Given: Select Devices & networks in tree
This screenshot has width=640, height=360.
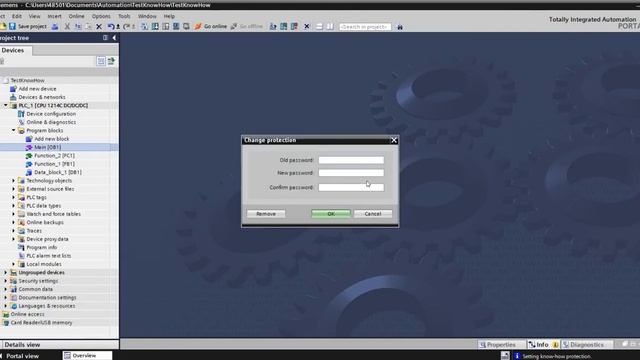Looking at the screenshot, I should tap(42, 97).
